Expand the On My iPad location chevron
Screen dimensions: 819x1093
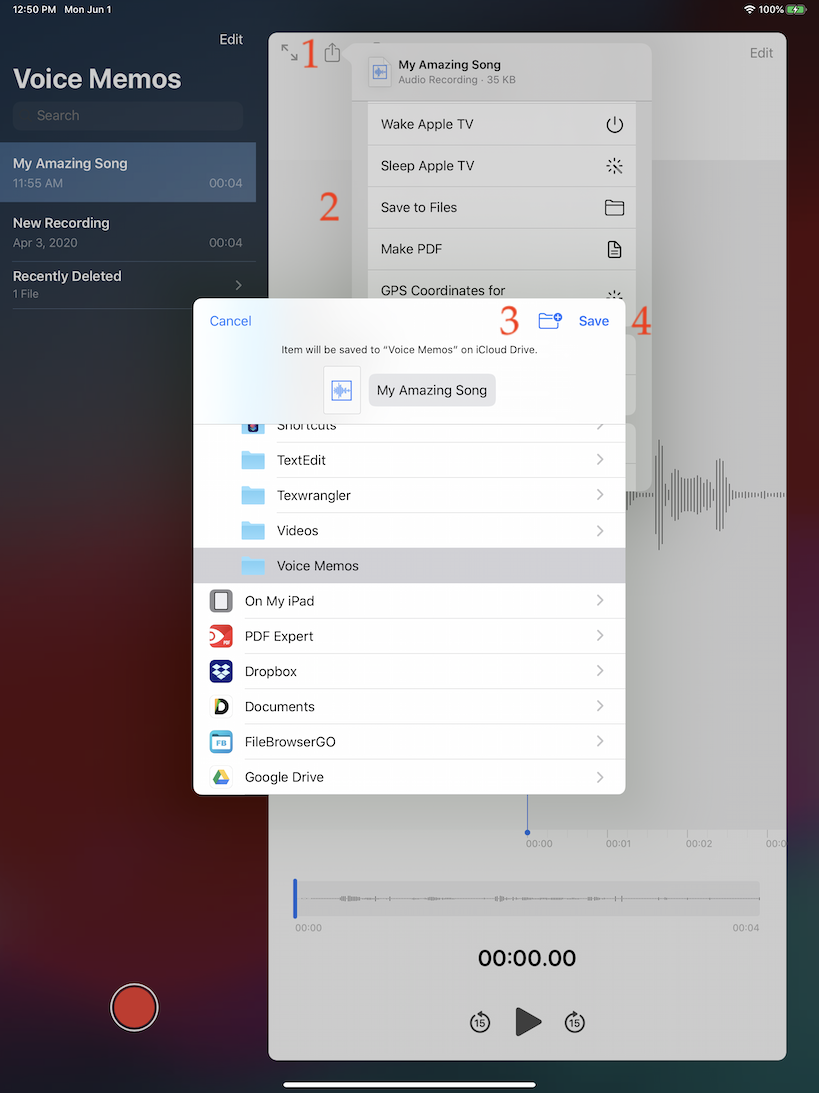point(600,600)
